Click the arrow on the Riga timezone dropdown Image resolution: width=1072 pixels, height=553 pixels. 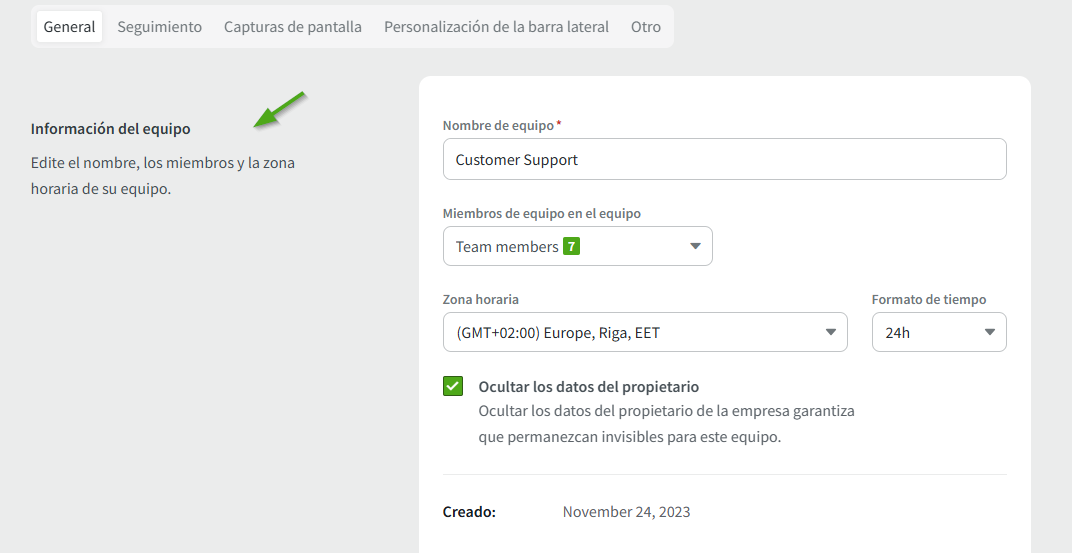830,333
